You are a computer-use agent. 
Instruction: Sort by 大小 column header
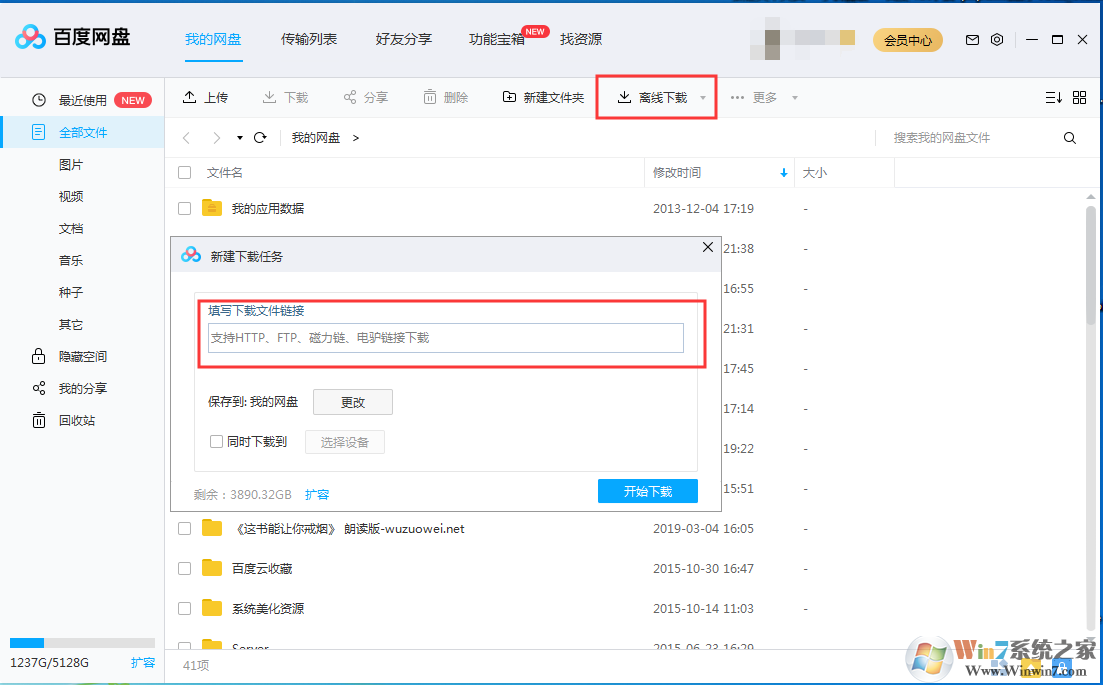[x=815, y=172]
